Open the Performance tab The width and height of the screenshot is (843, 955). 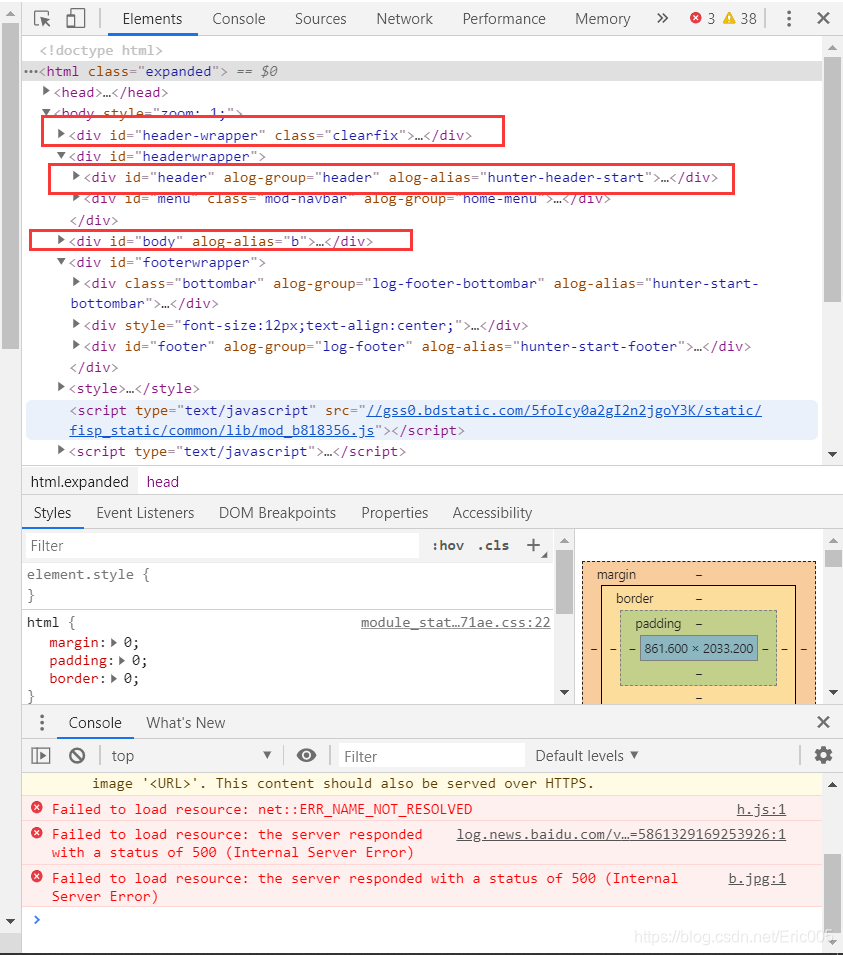504,19
